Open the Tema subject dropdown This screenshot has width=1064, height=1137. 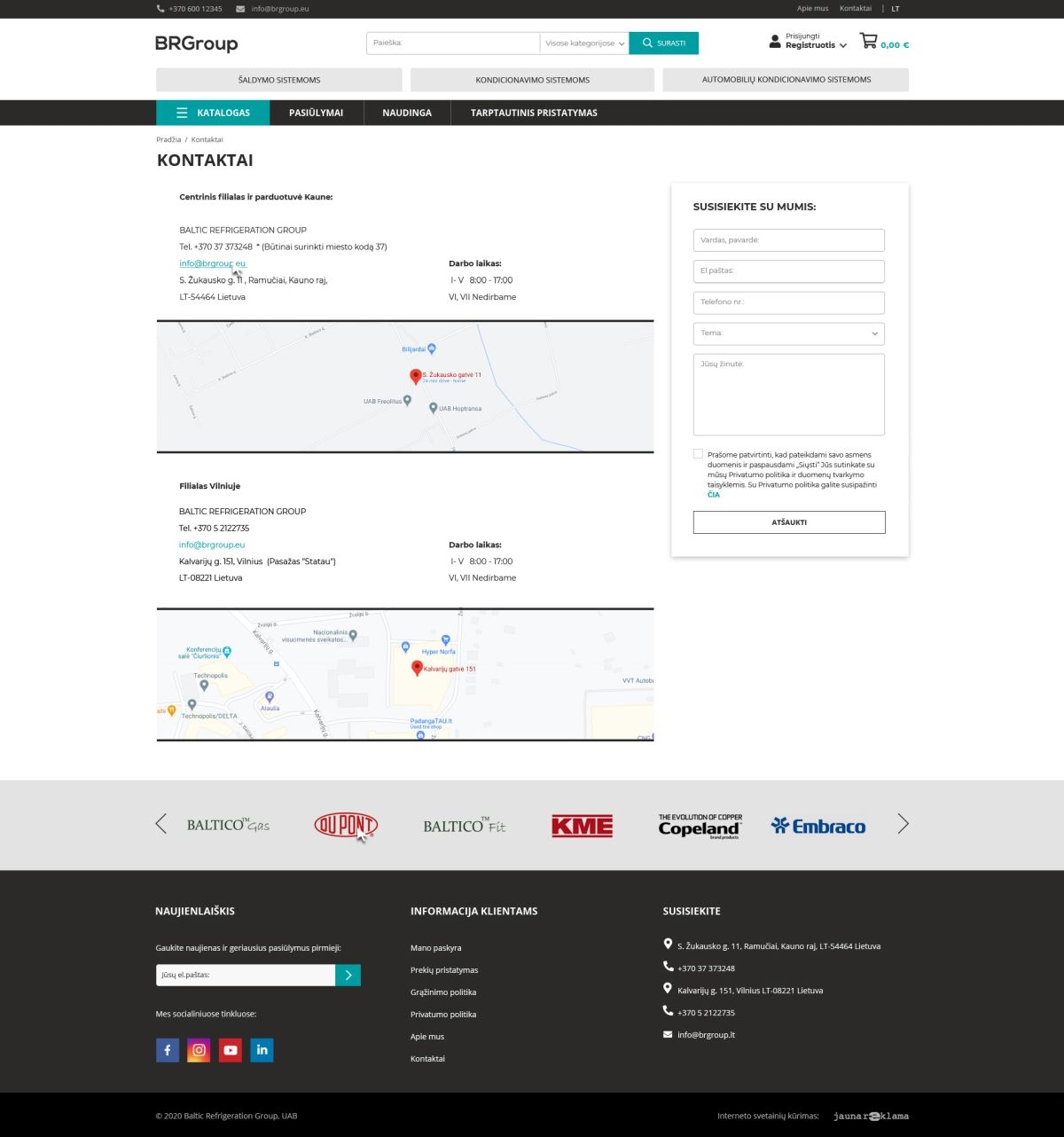point(789,333)
